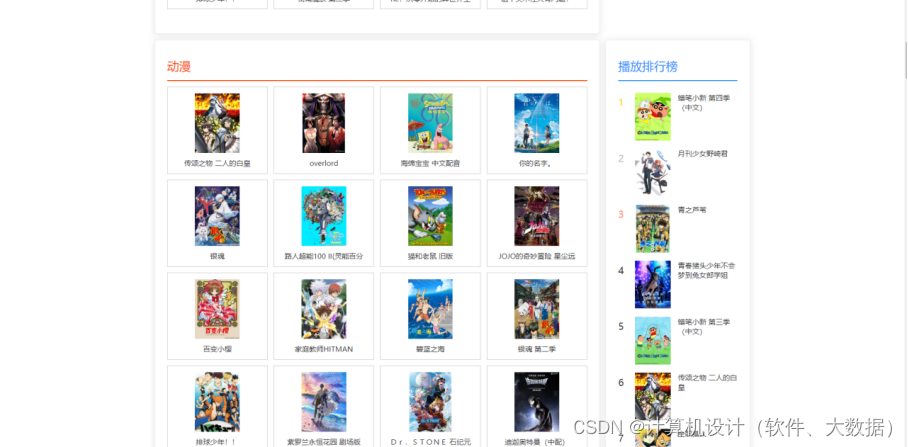This screenshot has height=447, width=908.
Task: Open the 猫和老鼠 旧版 poster
Action: coord(430,216)
